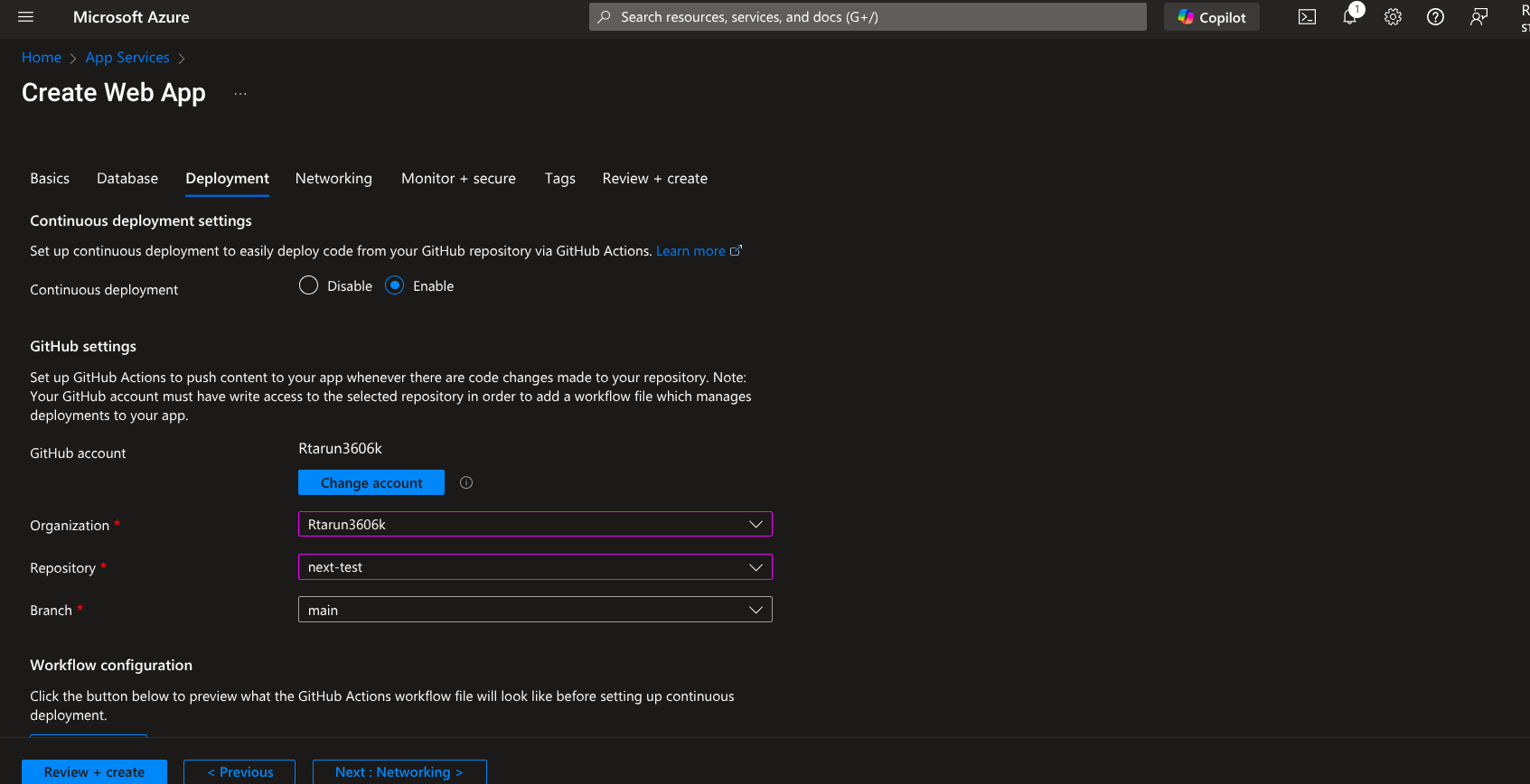Click the ellipsis next to Create Web App

coord(240,94)
